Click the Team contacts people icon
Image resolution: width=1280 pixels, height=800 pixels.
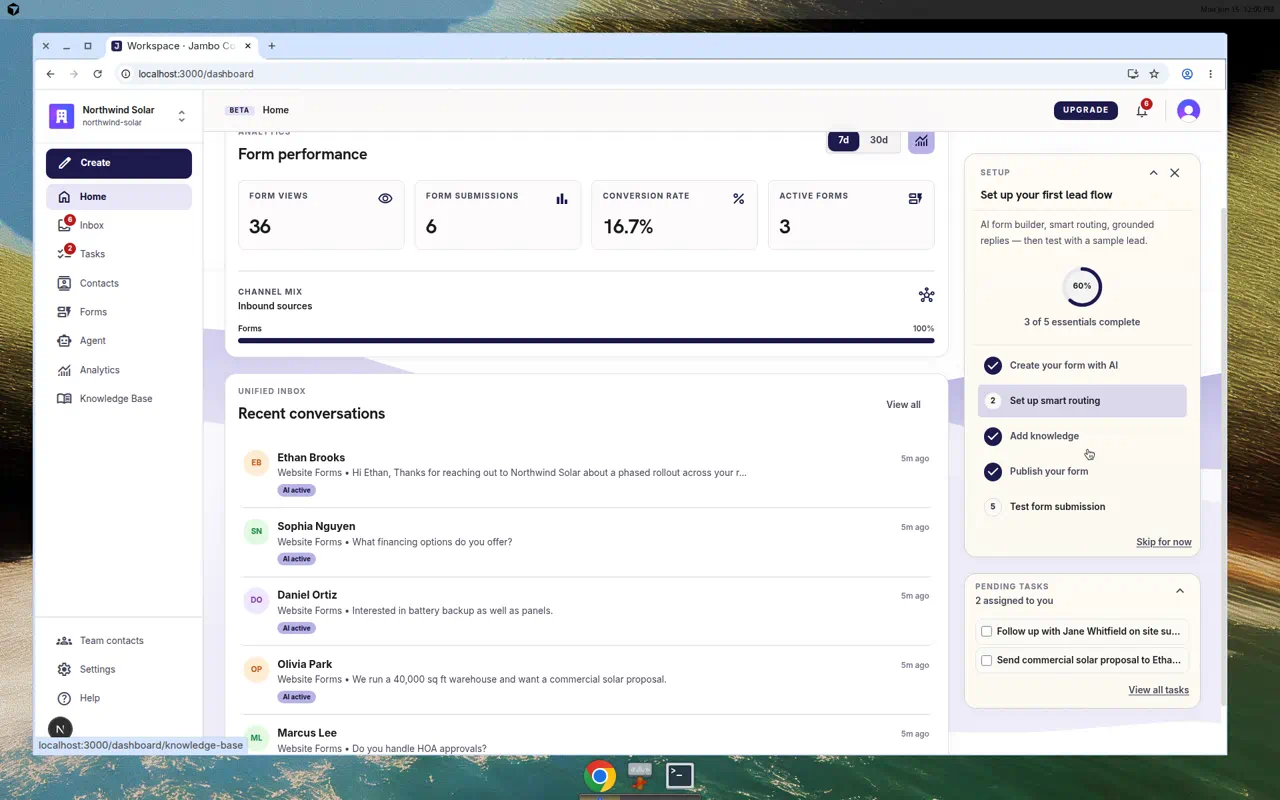click(64, 641)
